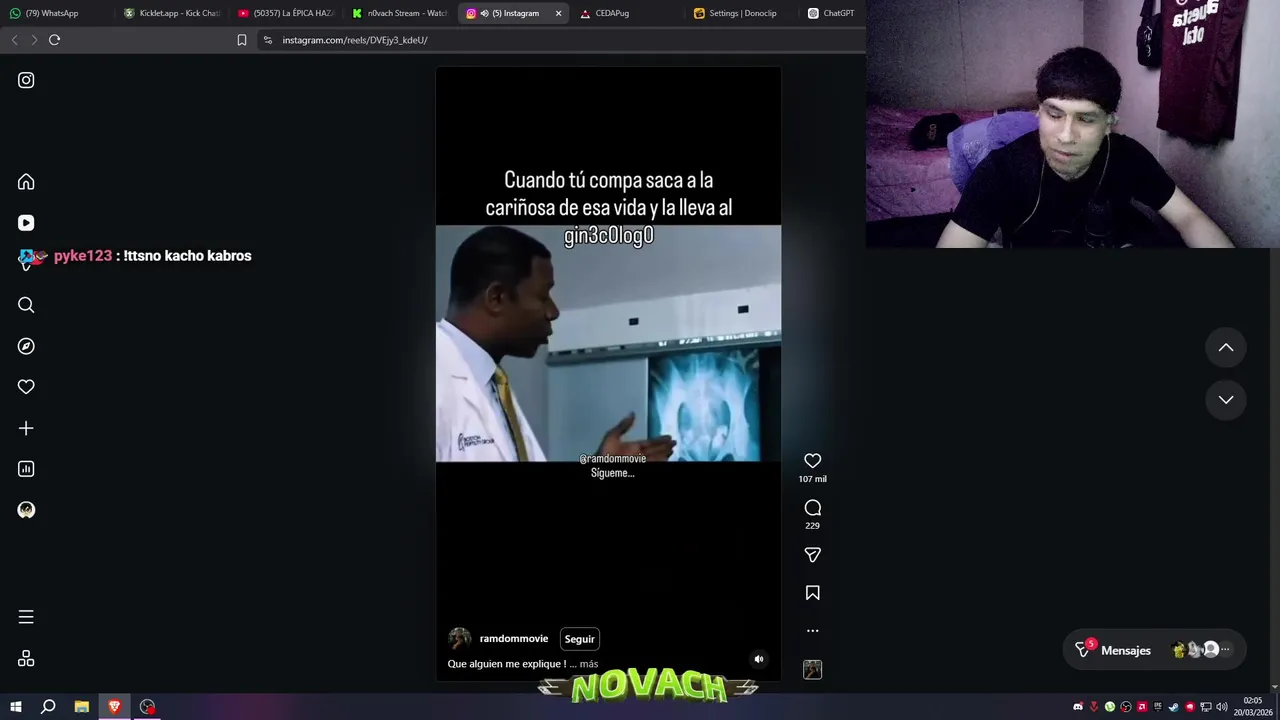Open Windows taskbar search

coord(48,707)
